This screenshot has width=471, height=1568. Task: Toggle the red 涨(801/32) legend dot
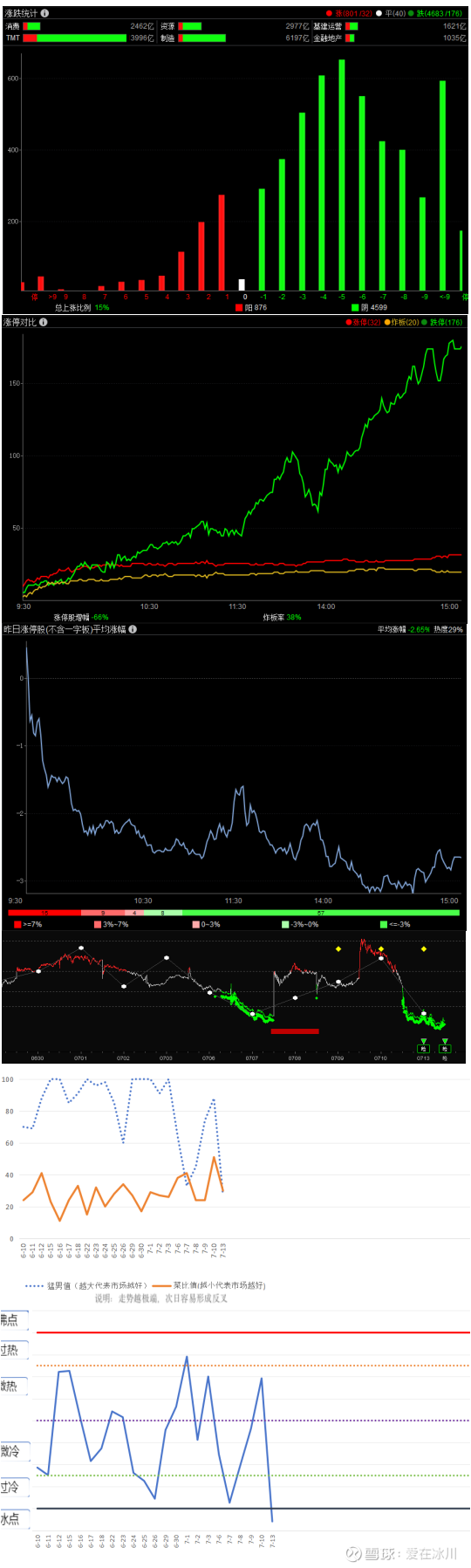point(329,14)
